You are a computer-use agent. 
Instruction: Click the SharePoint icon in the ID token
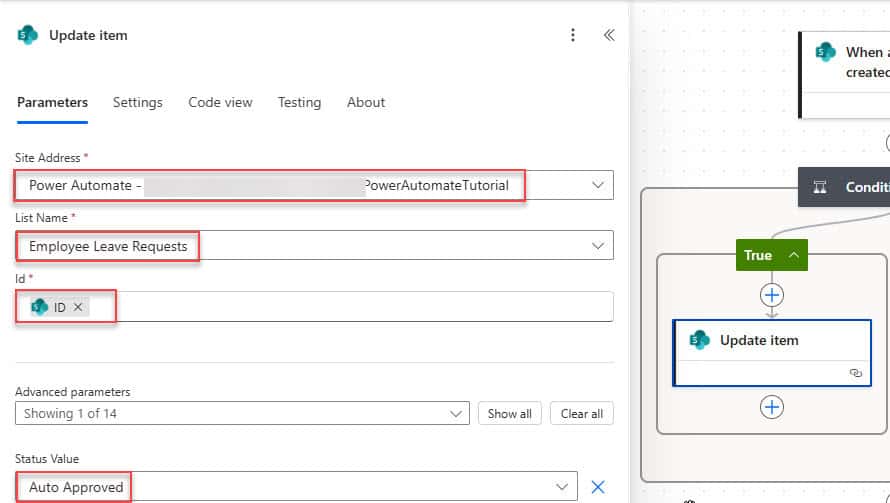[x=39, y=307]
